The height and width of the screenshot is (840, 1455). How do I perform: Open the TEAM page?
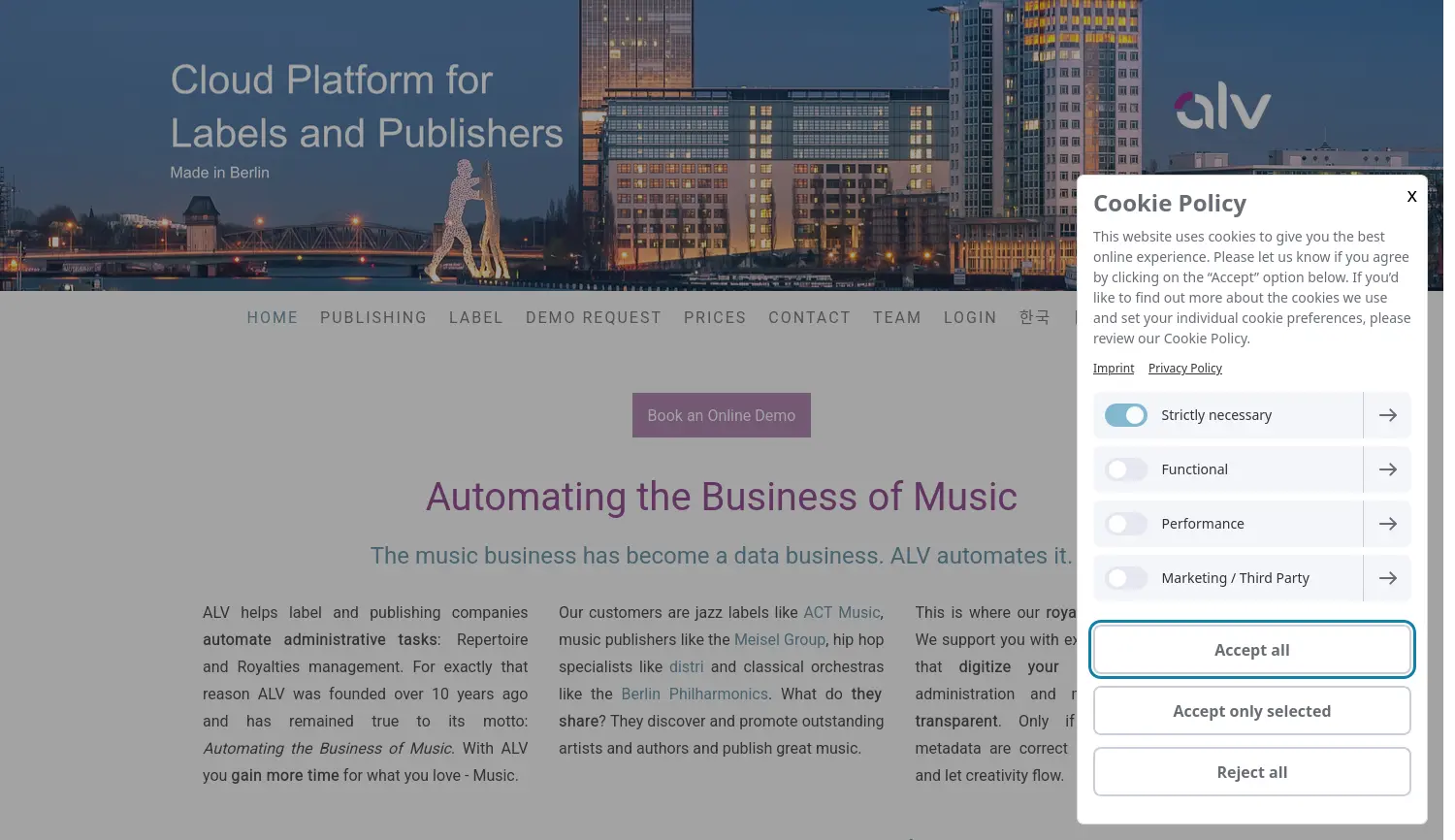tap(897, 317)
